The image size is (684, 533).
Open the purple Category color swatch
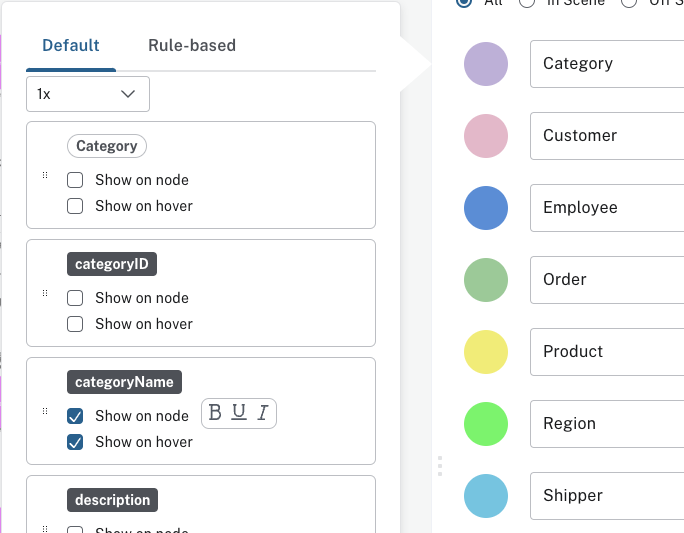(x=486, y=64)
